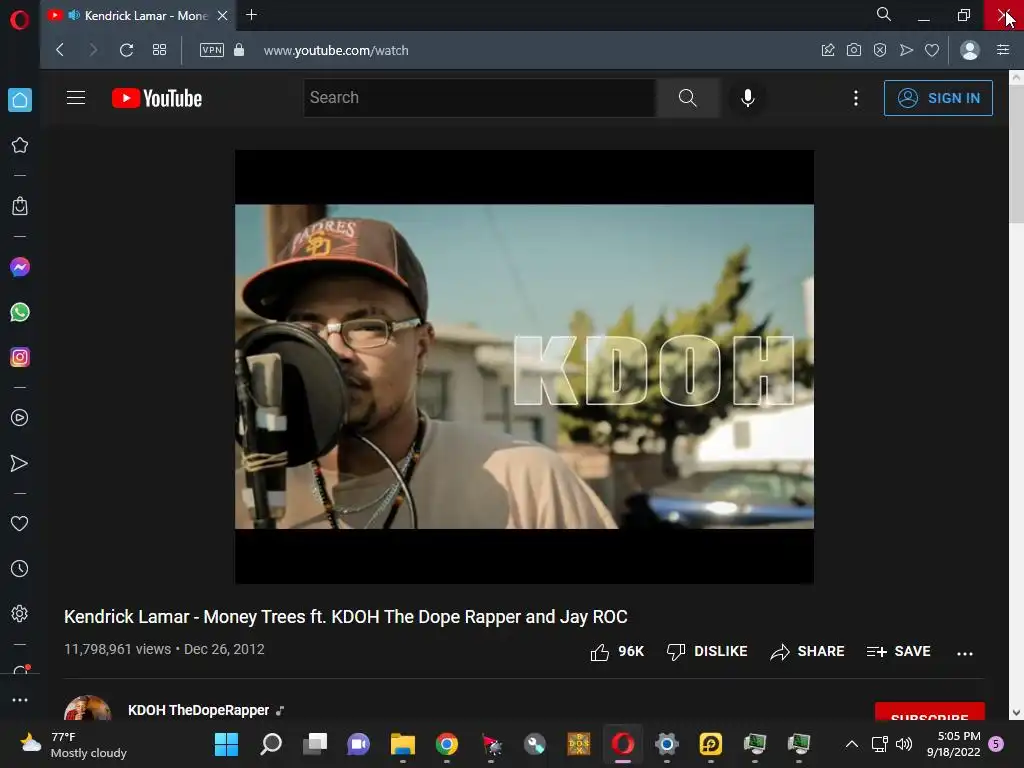Open WhatsApp in the sidebar
The image size is (1024, 768).
click(x=20, y=312)
